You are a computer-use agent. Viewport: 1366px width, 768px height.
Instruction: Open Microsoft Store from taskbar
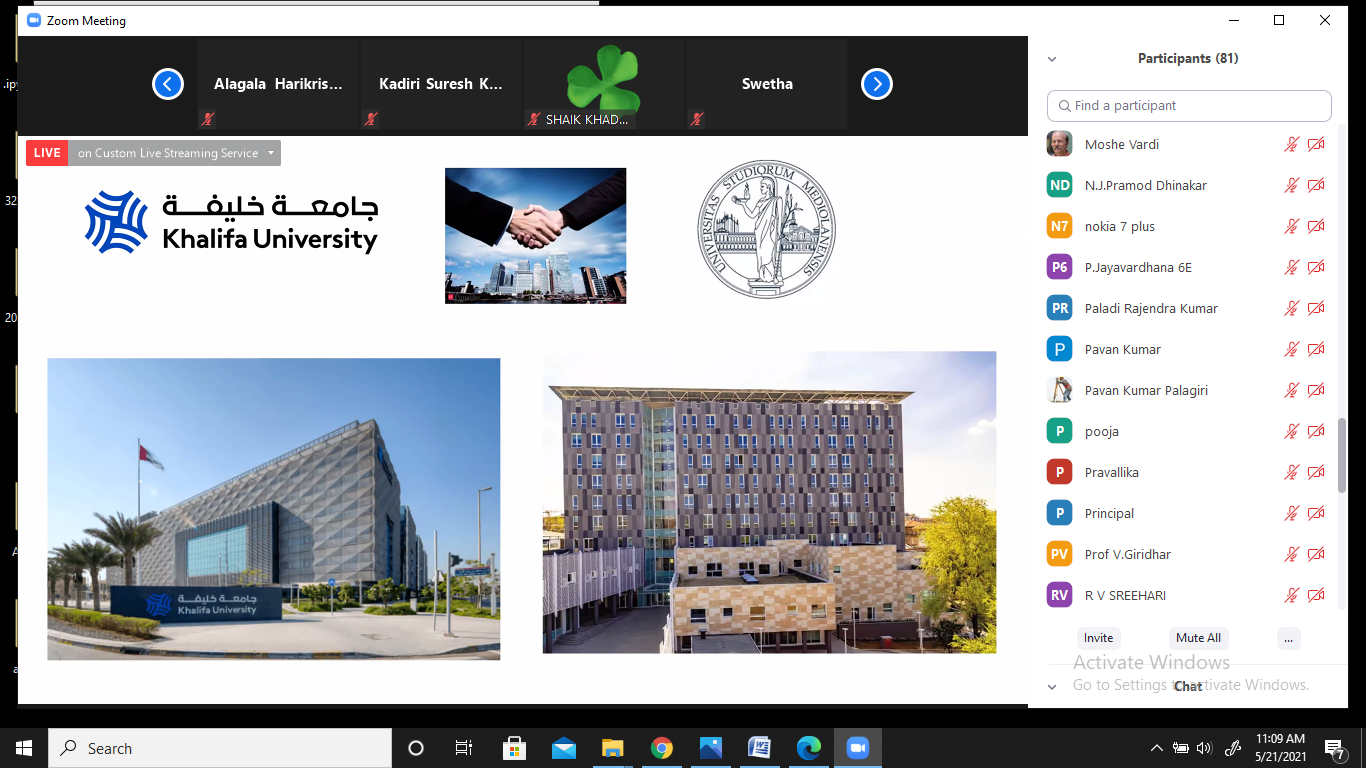point(514,748)
